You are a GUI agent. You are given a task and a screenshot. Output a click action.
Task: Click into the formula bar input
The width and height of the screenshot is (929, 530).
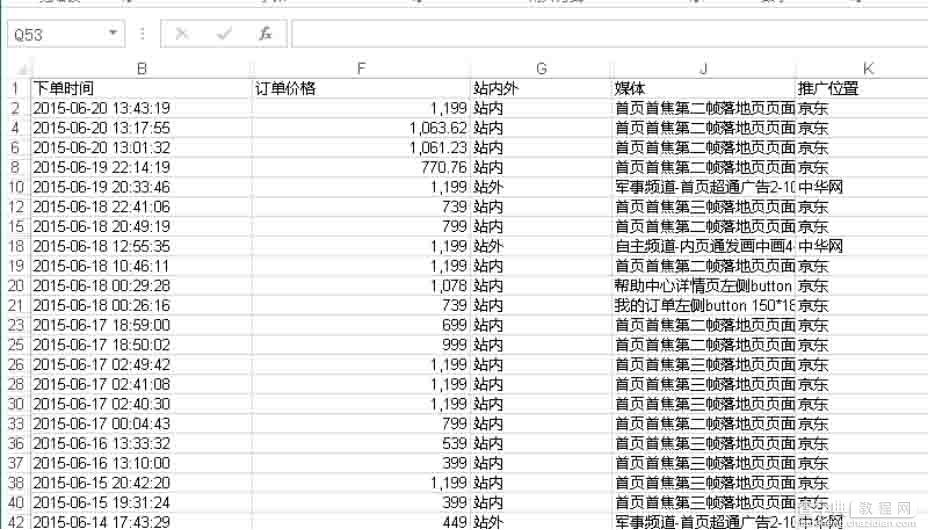(610, 34)
